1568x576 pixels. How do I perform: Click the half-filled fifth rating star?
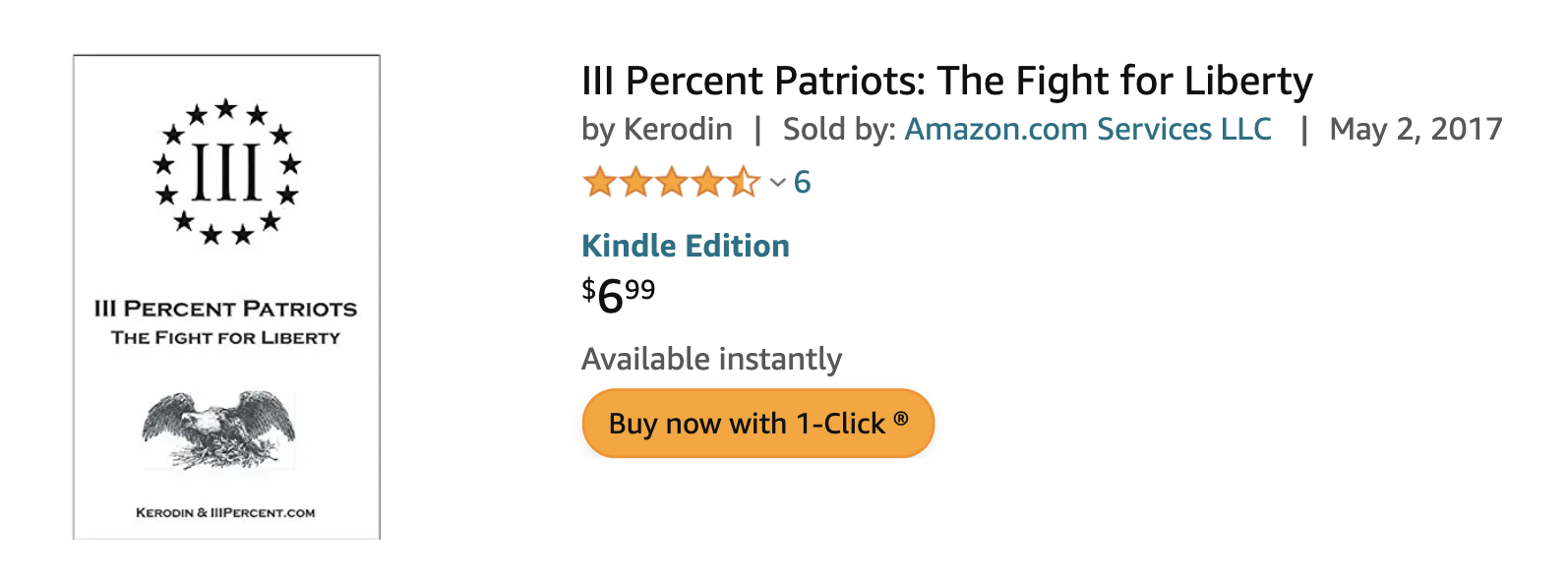pos(744,182)
